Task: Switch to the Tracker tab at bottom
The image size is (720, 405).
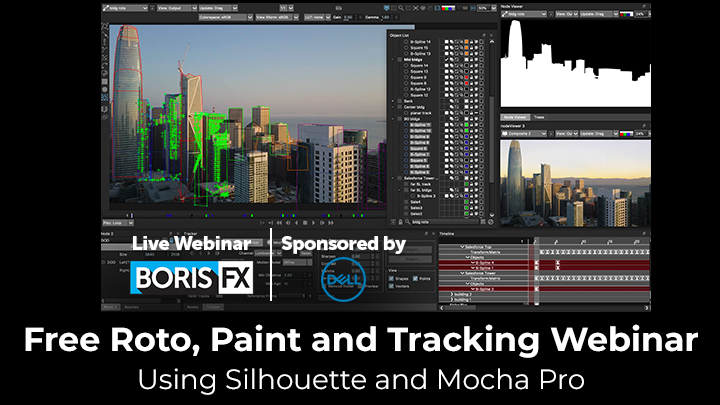Action: (213, 307)
